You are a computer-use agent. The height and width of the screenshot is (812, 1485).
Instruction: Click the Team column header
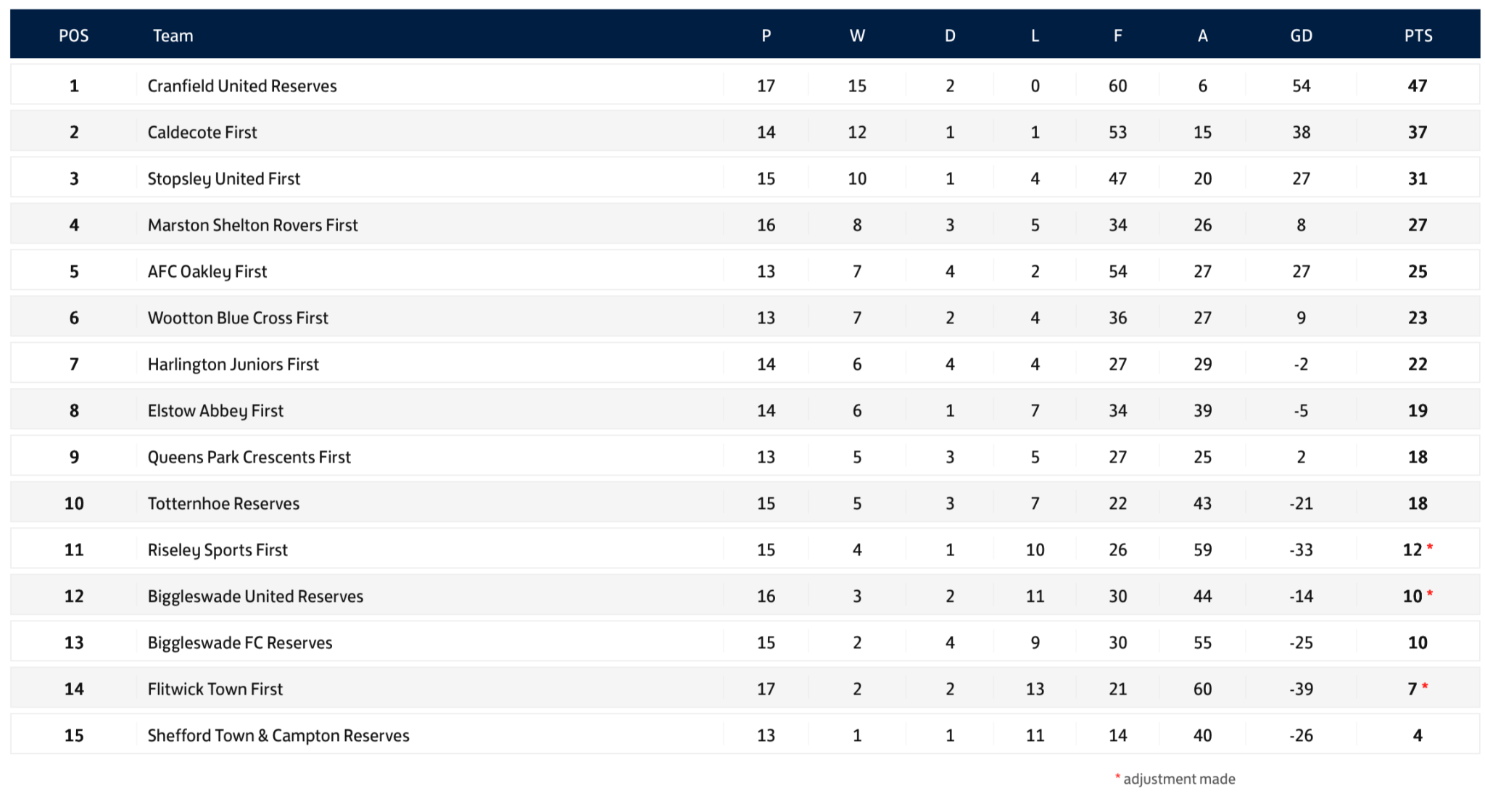point(173,36)
